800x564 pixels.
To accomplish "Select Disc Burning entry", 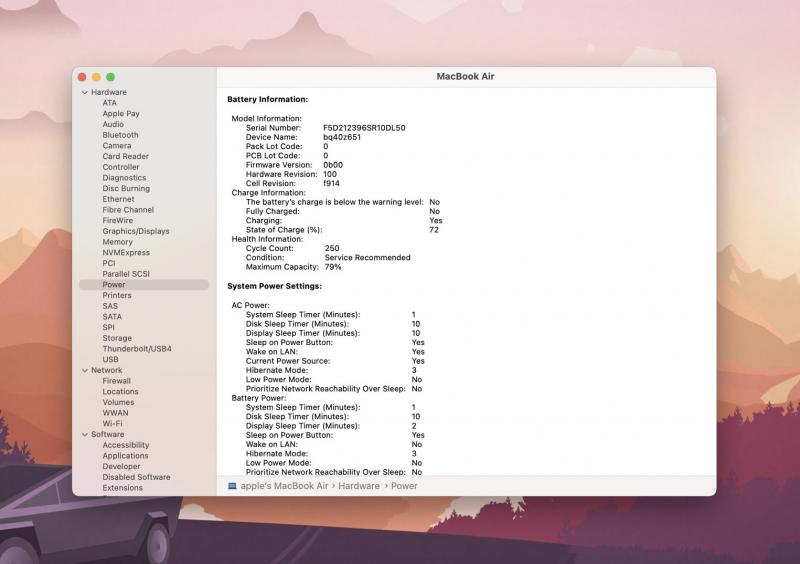I will (126, 189).
